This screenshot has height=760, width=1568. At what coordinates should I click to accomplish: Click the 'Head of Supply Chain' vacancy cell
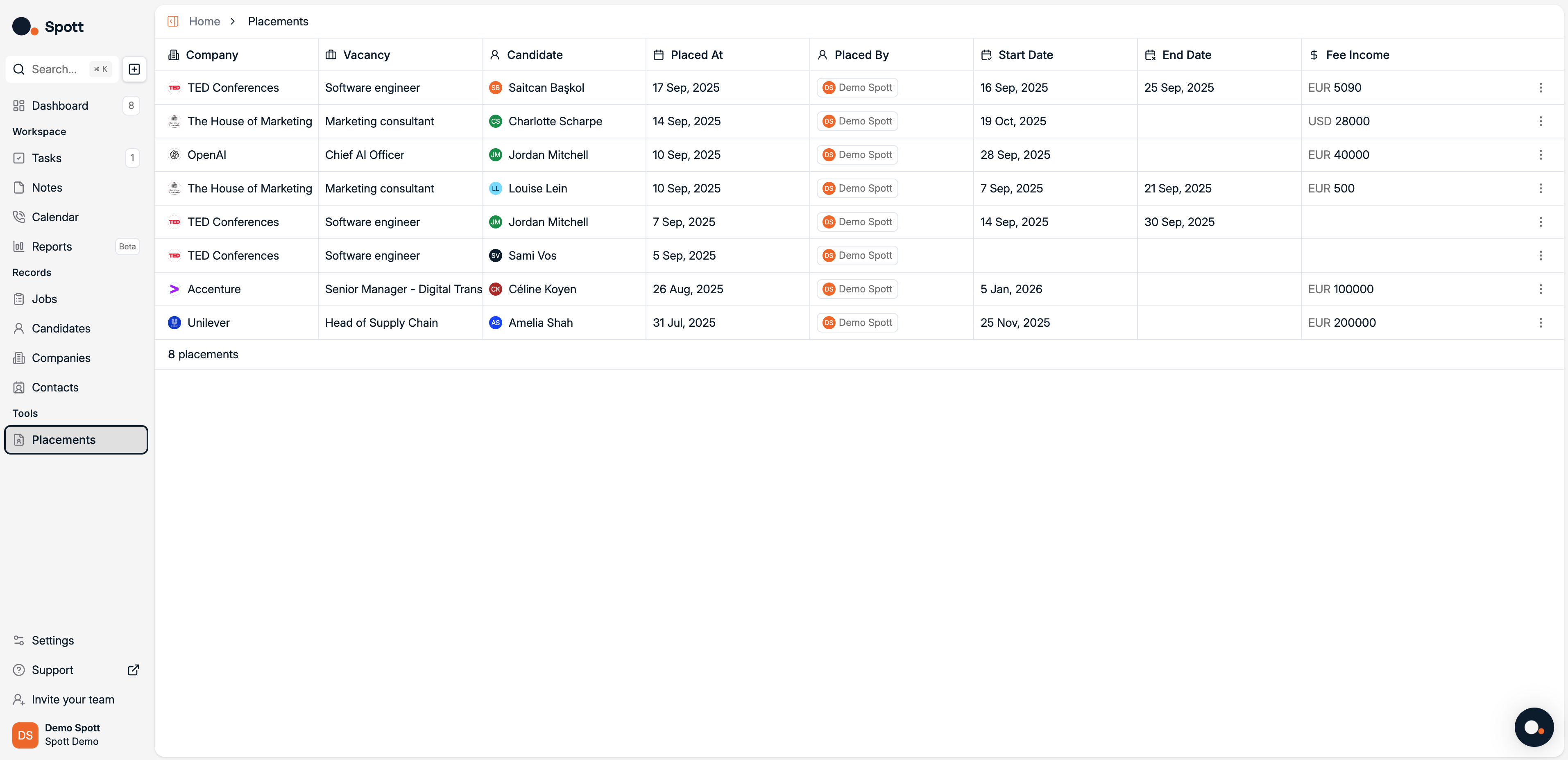pyautogui.click(x=400, y=323)
